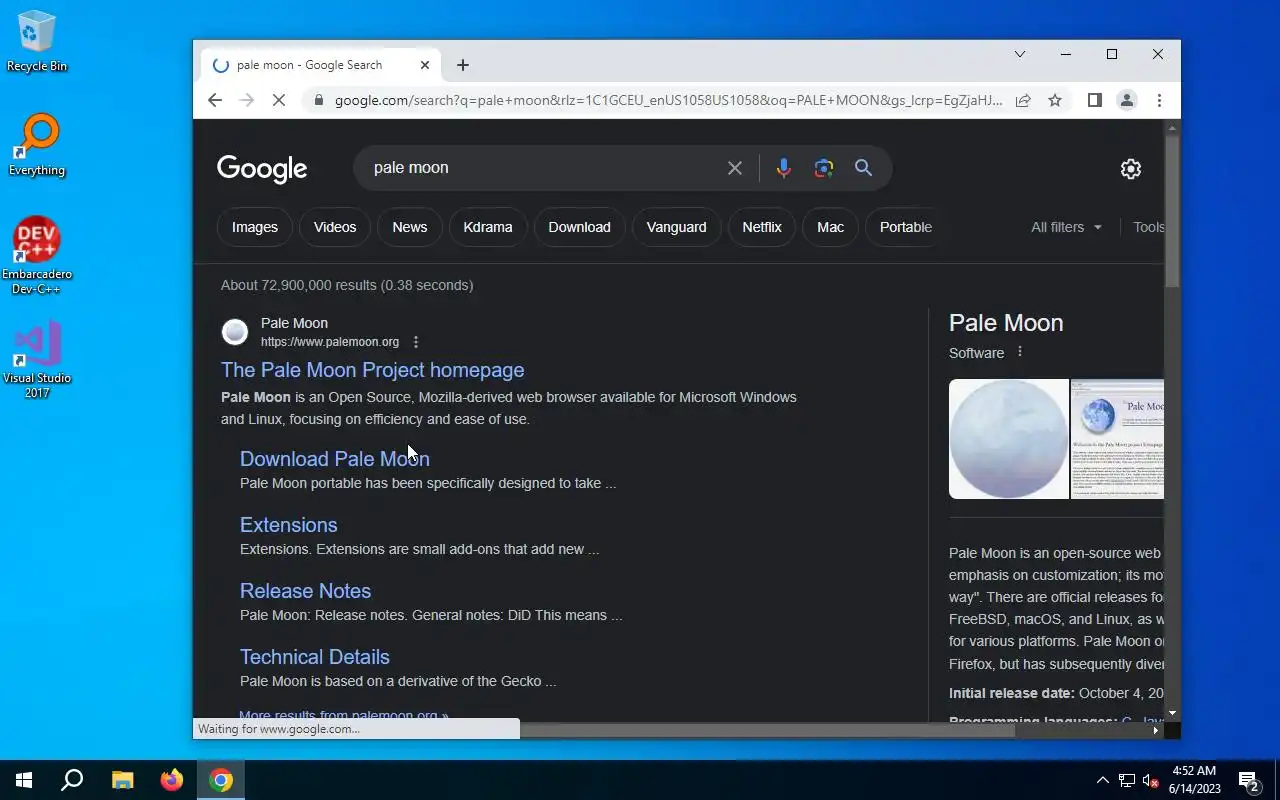Screen dimensions: 1280x800
Task: Launch Embarcadero Dev-C++ desktop shortcut
Action: 37,255
